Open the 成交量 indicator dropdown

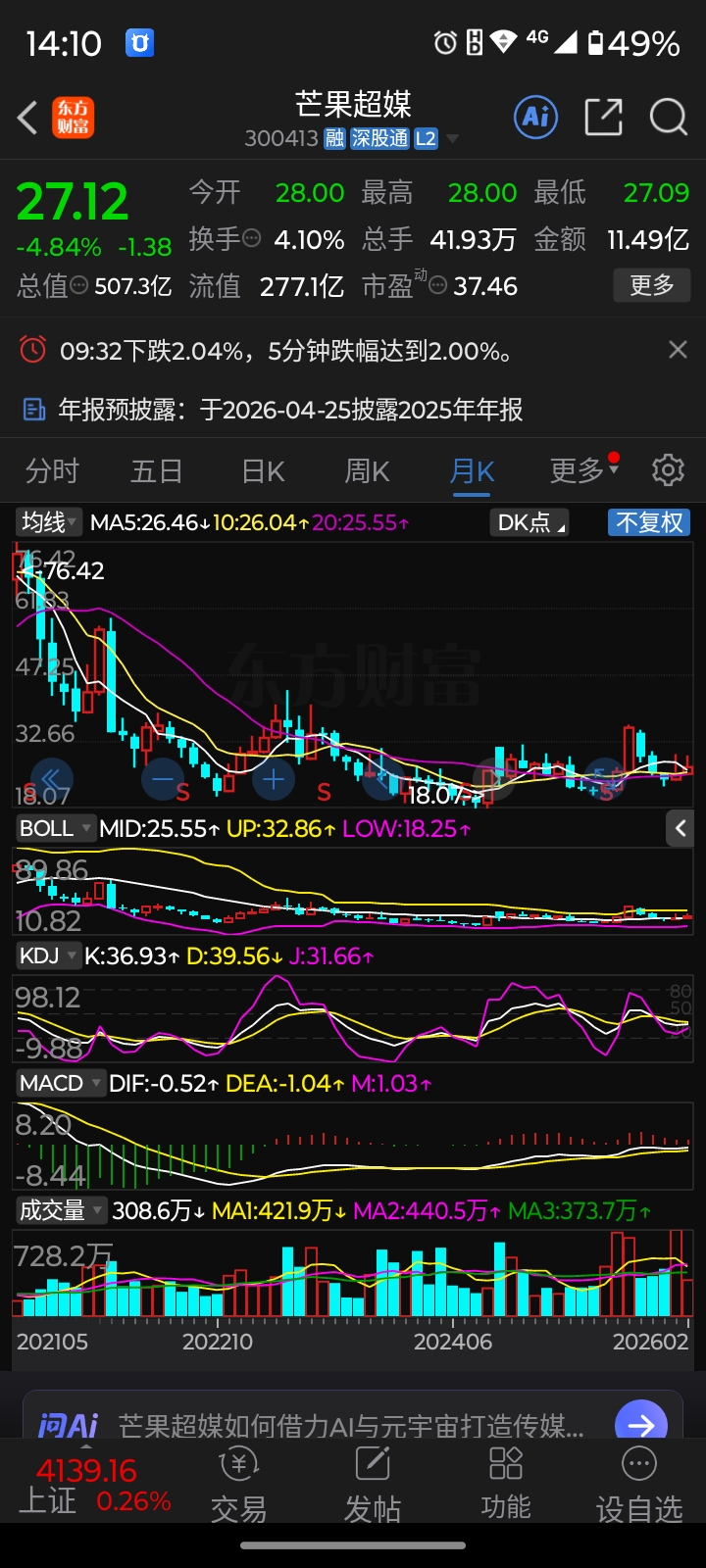click(x=61, y=1210)
